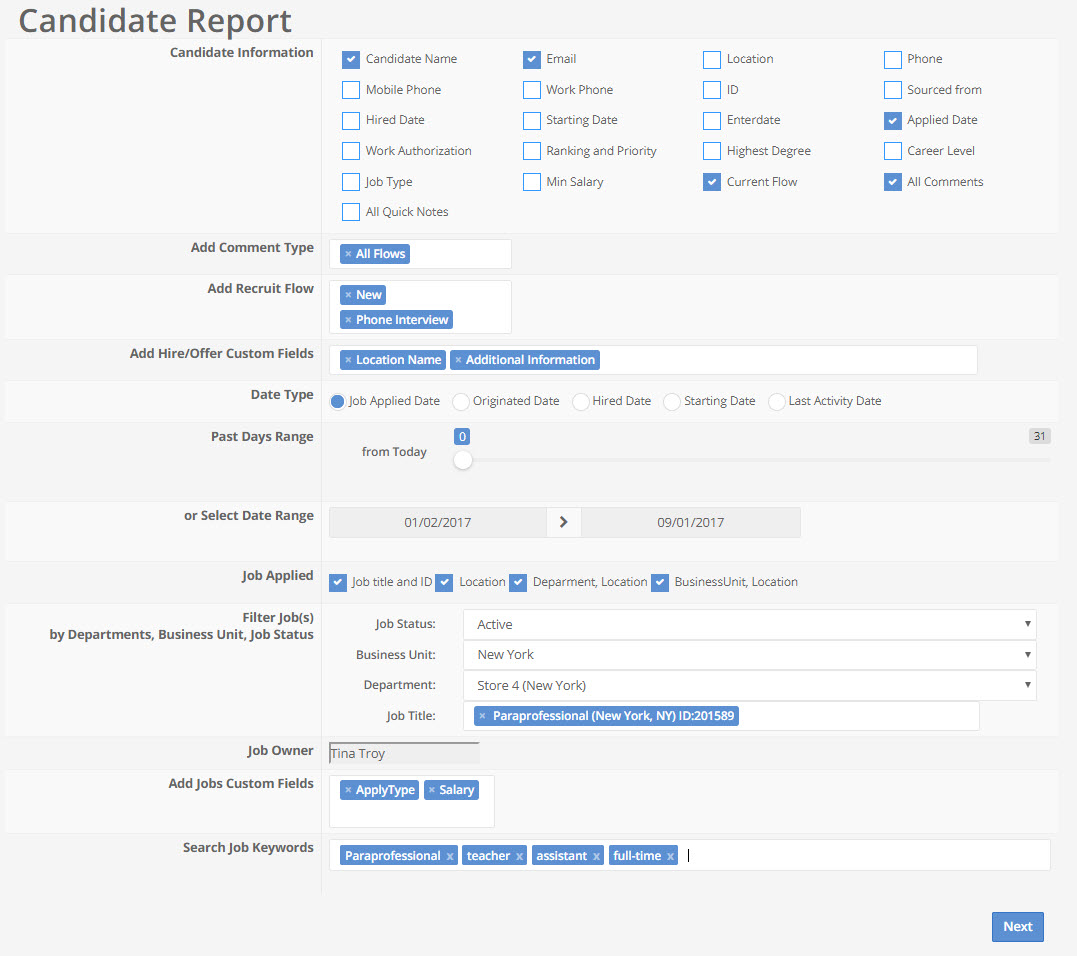
Task: Remove the All Flows comment type tag
Action: coord(351,253)
